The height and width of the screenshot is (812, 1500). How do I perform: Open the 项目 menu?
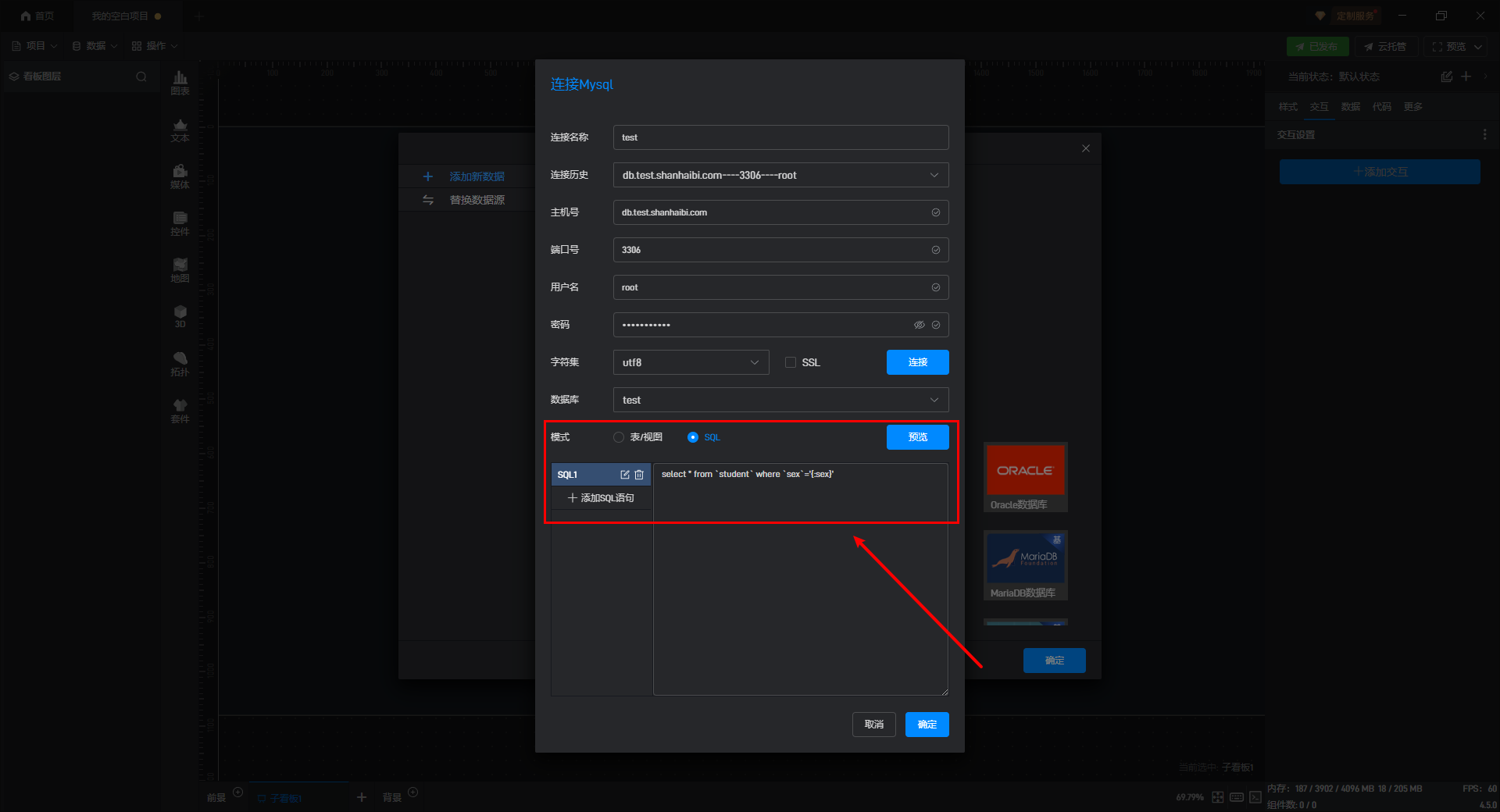click(34, 46)
